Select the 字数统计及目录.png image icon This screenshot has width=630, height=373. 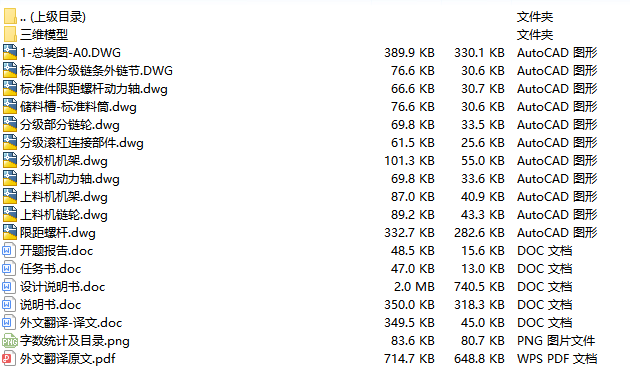10,341
